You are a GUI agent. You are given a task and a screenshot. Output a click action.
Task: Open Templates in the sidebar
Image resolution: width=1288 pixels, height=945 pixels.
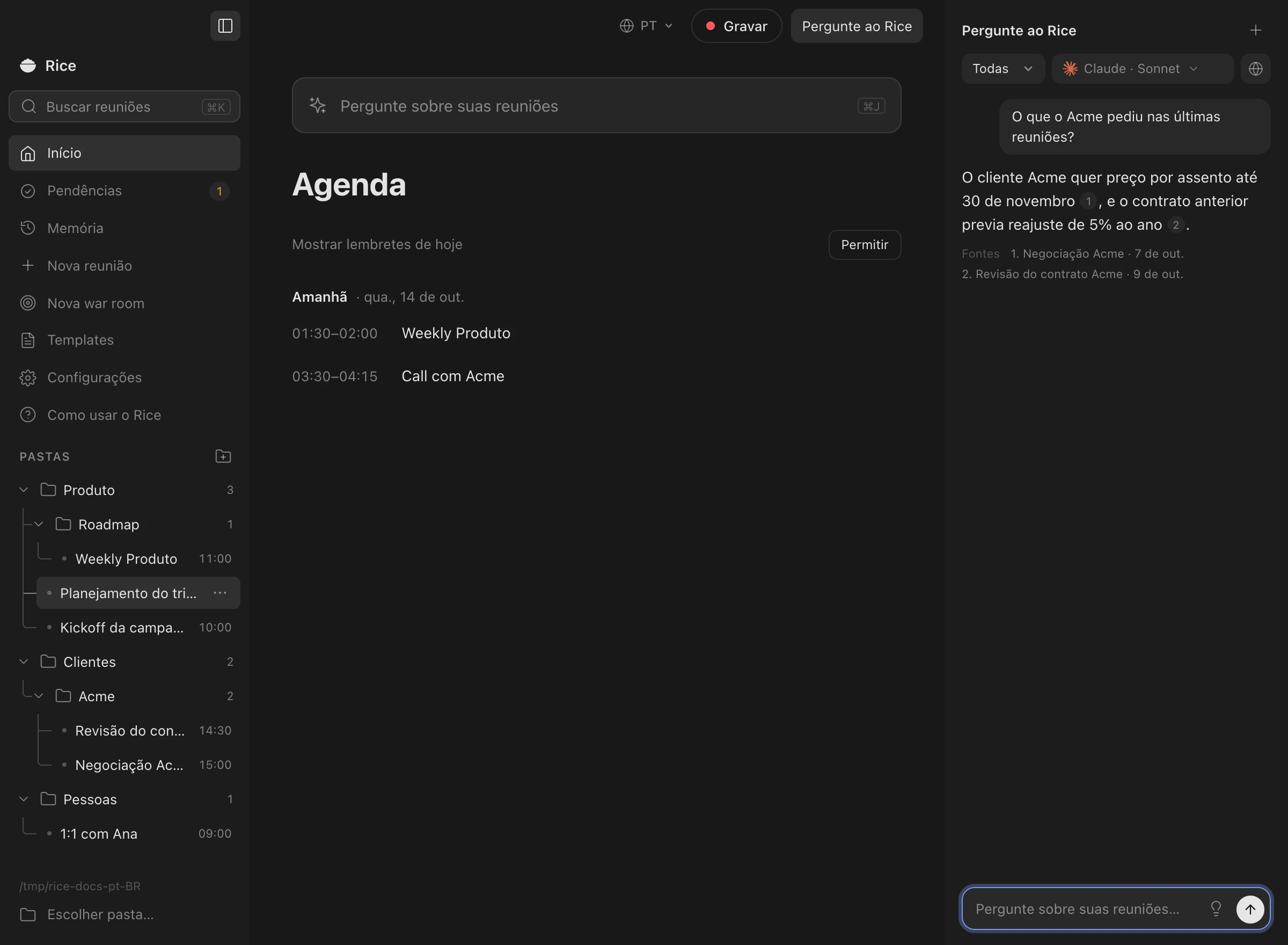[124, 340]
